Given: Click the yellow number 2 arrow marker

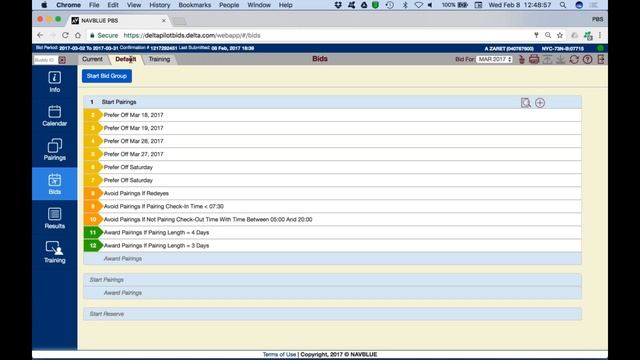Looking at the screenshot, I should point(93,115).
